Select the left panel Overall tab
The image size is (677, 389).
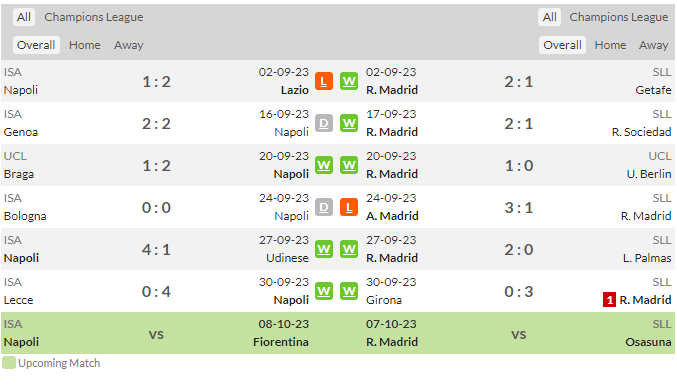[x=36, y=45]
